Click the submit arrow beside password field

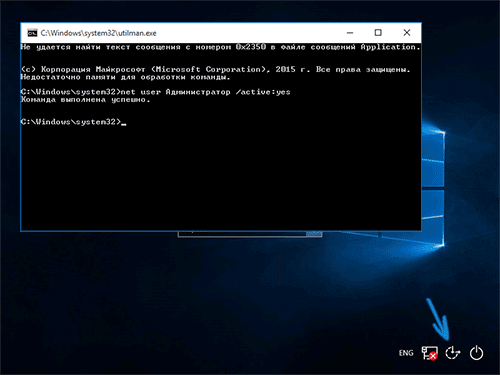(x=314, y=234)
